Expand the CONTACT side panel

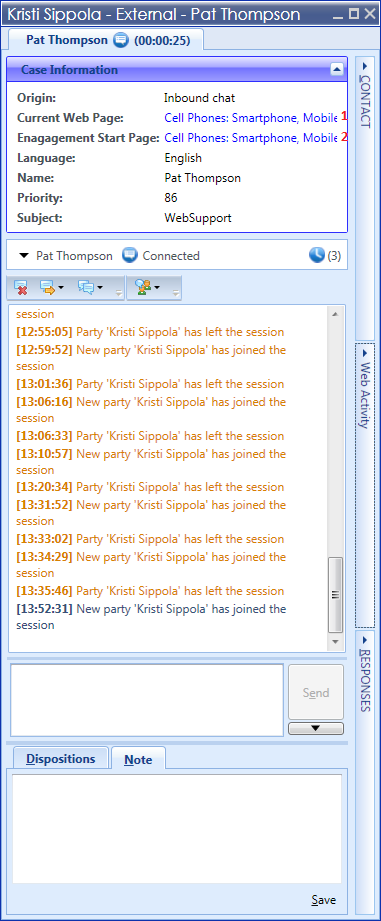[x=365, y=94]
